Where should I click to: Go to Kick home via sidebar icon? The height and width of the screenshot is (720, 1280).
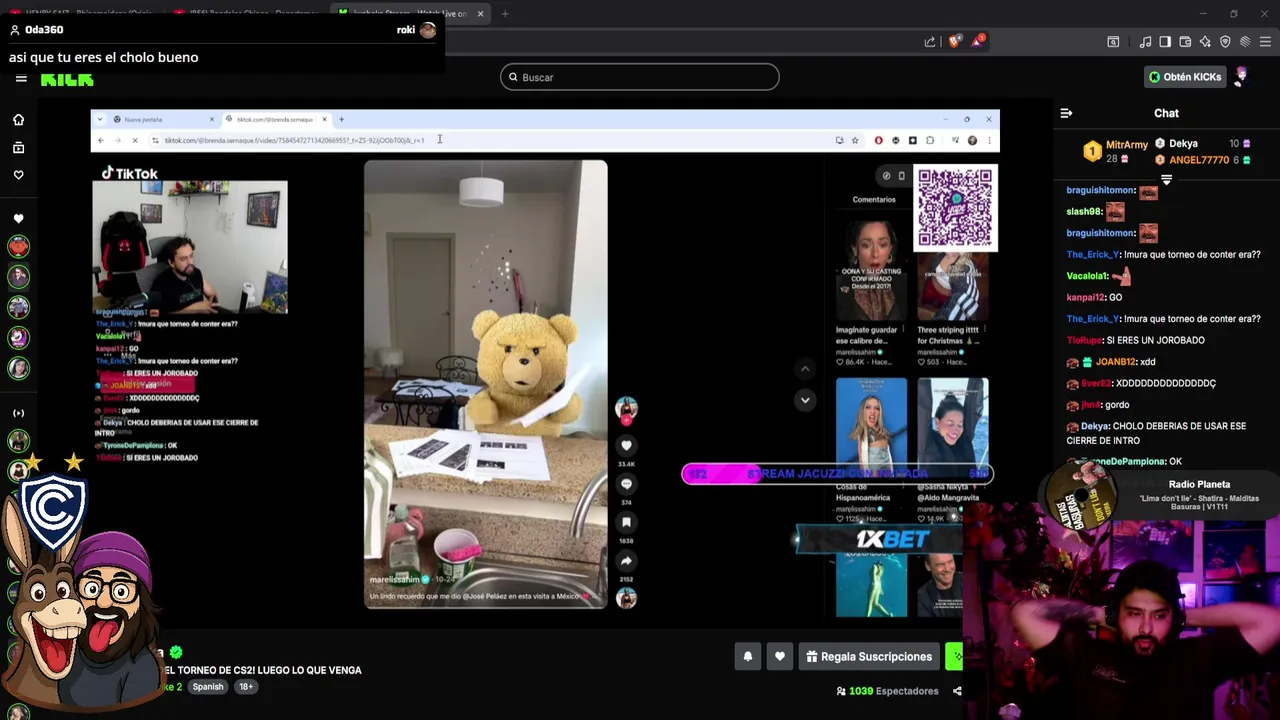(x=18, y=119)
